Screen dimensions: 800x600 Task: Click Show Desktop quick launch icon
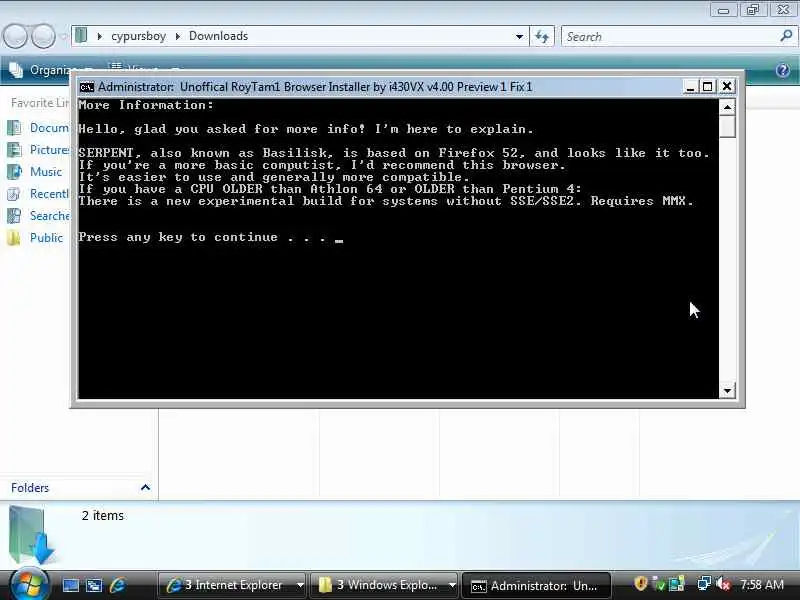pyautogui.click(x=70, y=585)
